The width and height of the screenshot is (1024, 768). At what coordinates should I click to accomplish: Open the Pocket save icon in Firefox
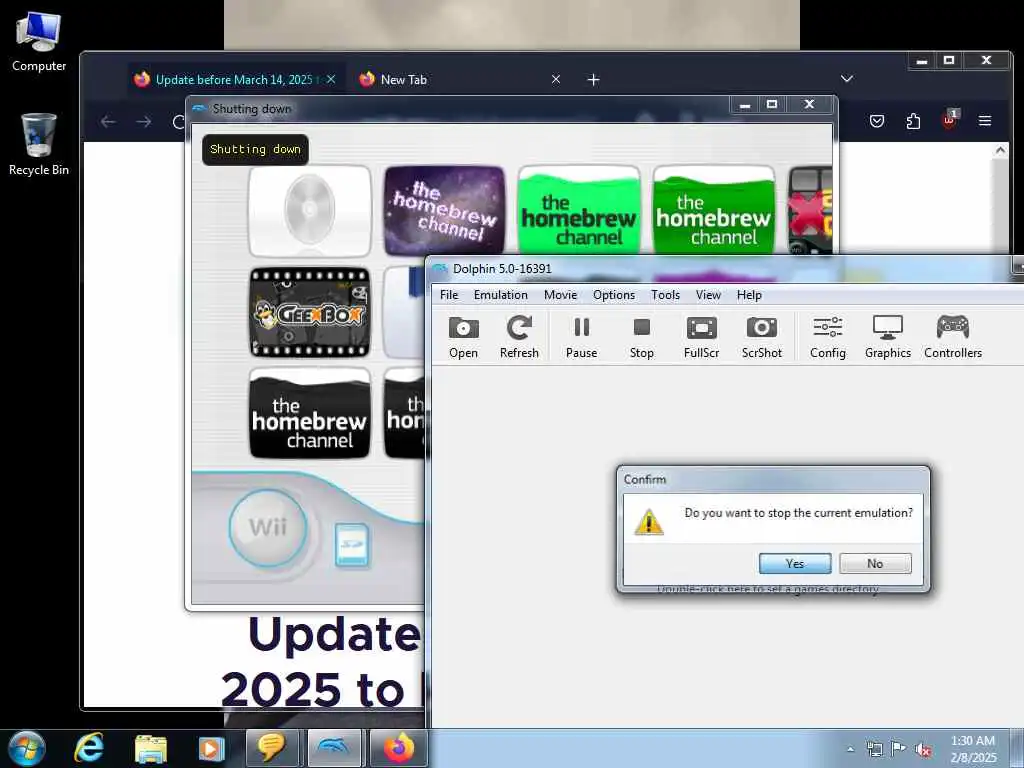876,121
